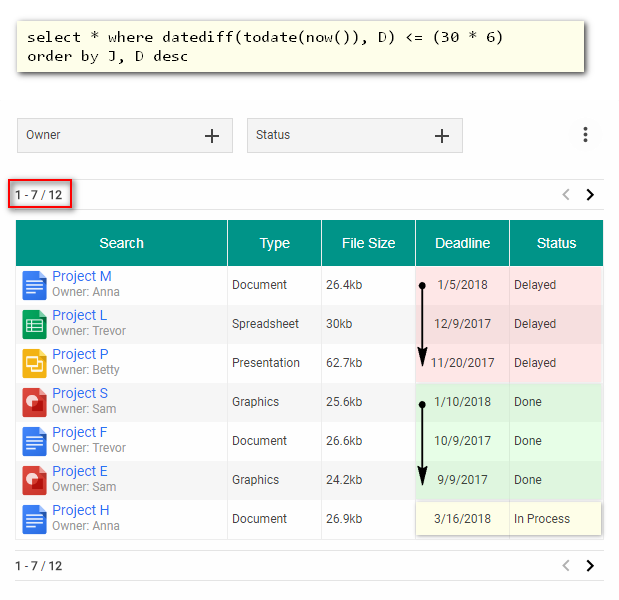Click the Project E graphics icon

point(35,480)
